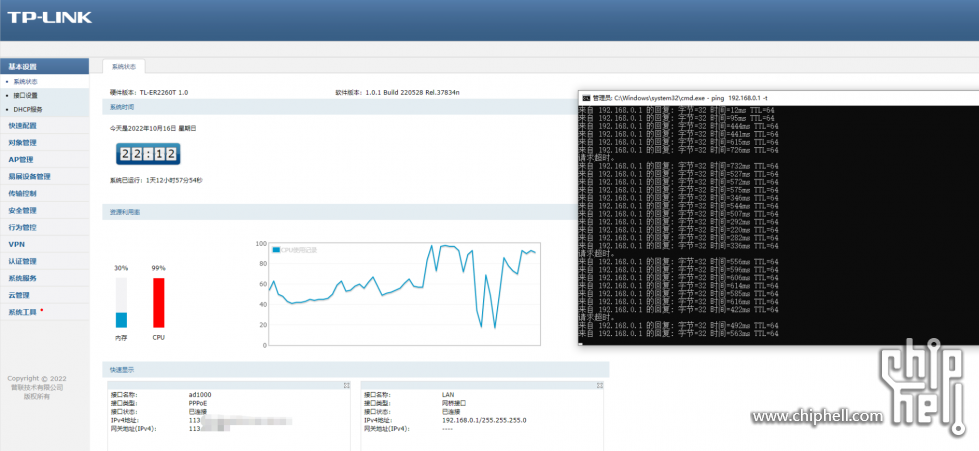Open DHCP服务 in the sidebar
This screenshot has width=979, height=451.
[27, 109]
